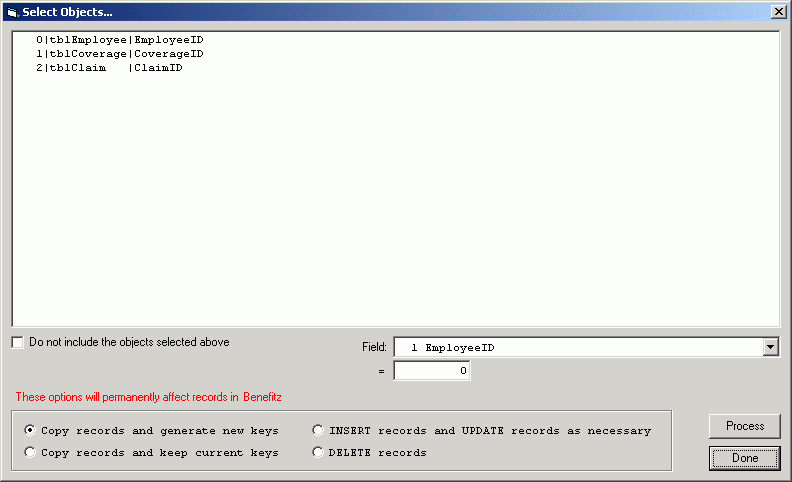
Task: Click the Done button
Action: (744, 458)
